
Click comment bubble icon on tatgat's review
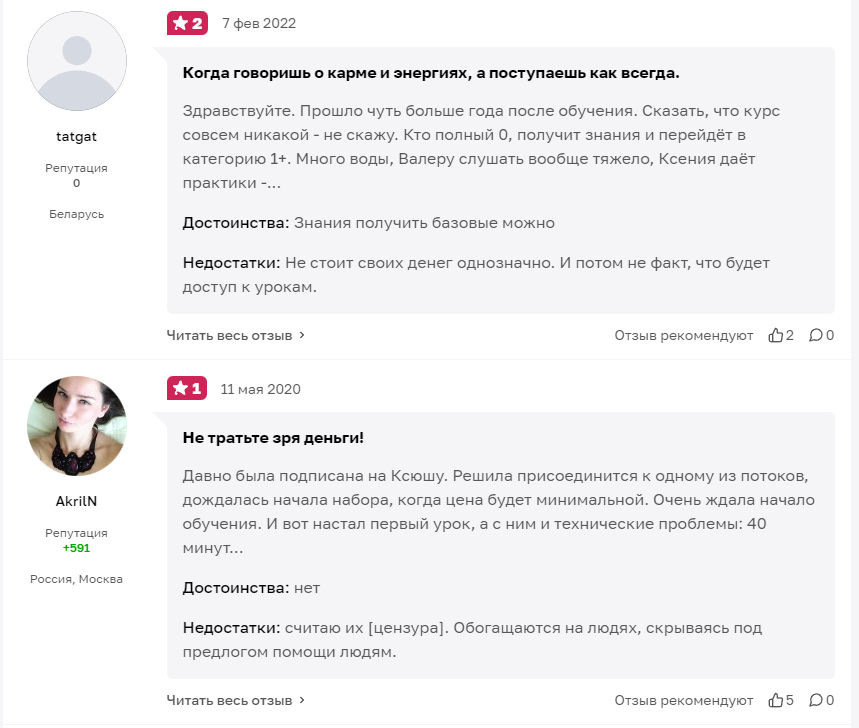tap(815, 335)
